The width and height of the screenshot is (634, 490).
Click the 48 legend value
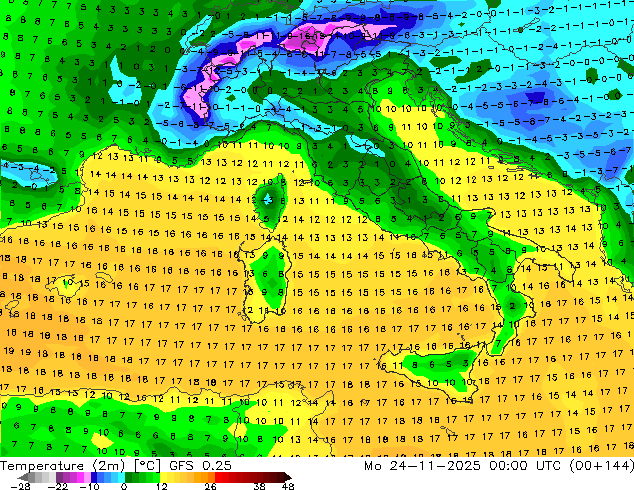pyautogui.click(x=288, y=486)
